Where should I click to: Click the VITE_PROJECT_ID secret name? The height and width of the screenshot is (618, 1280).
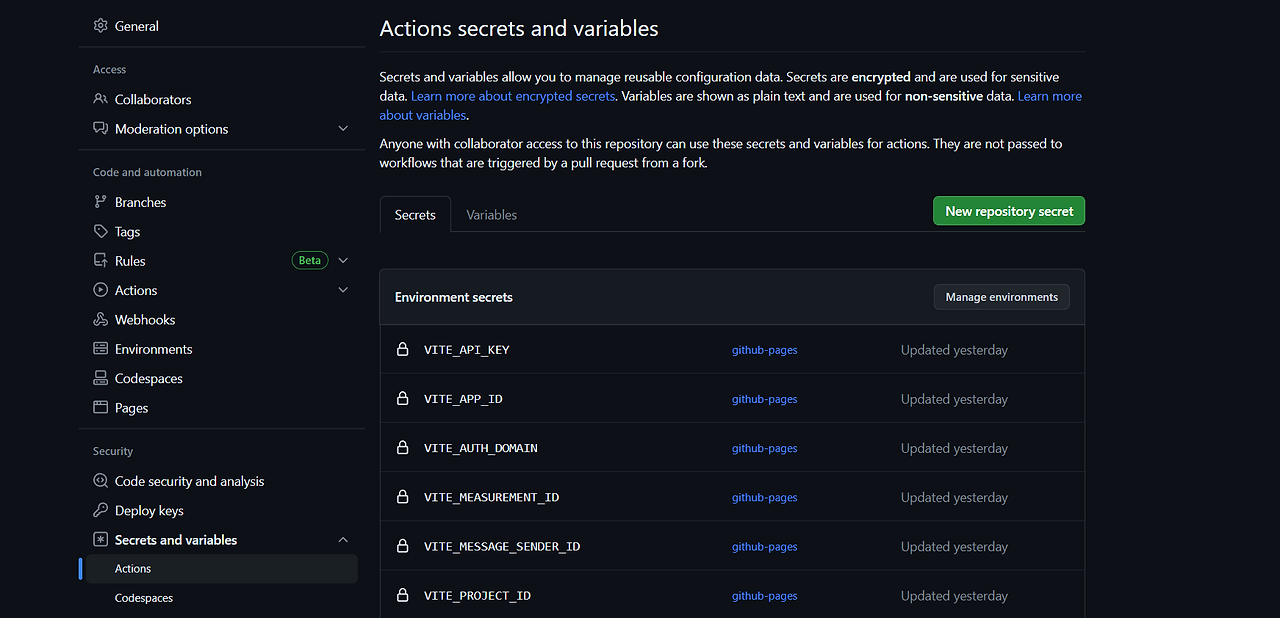point(477,595)
